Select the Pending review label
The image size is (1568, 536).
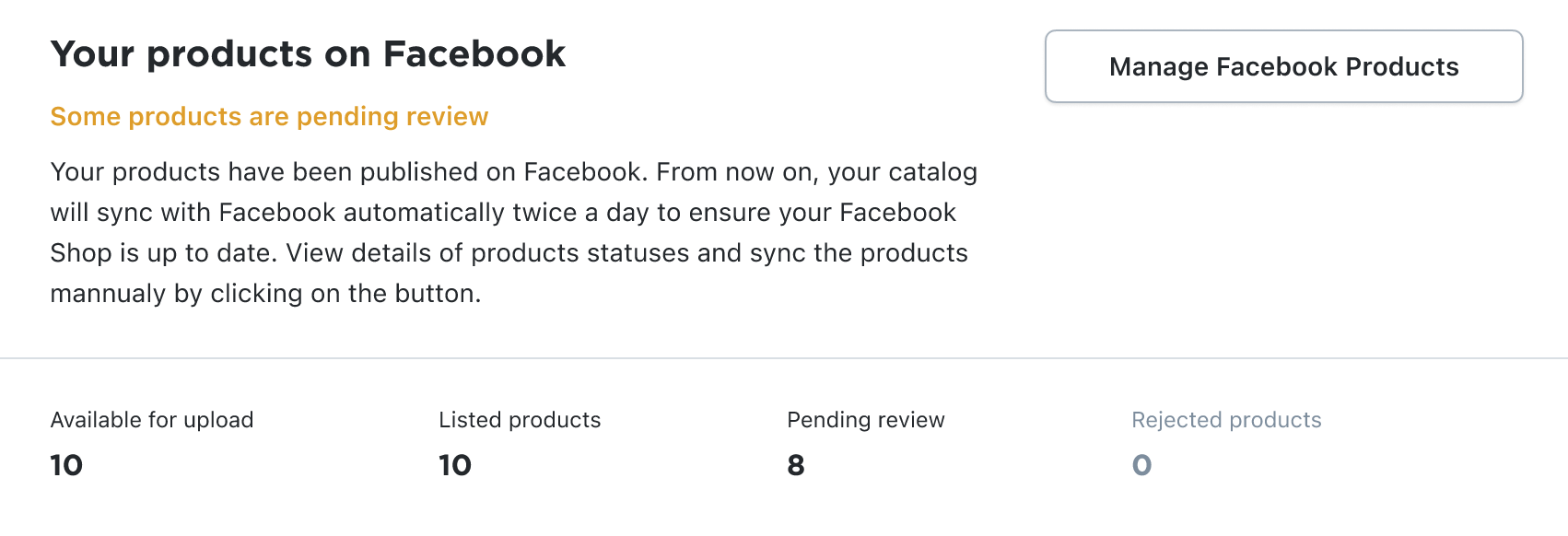866,420
